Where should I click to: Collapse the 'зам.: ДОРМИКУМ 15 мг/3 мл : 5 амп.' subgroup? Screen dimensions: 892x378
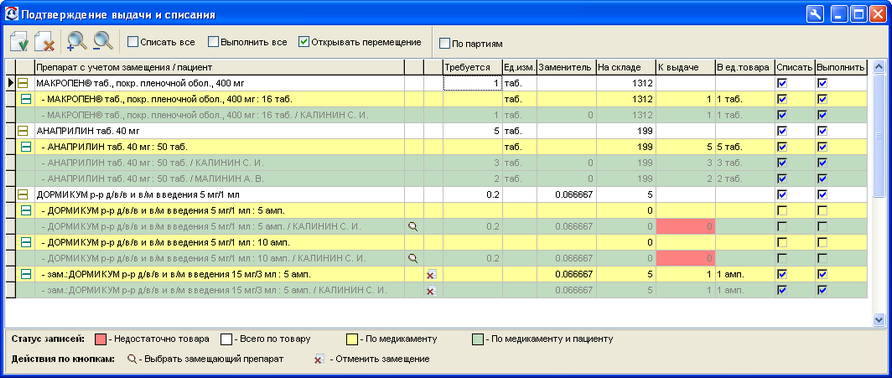[x=26, y=274]
